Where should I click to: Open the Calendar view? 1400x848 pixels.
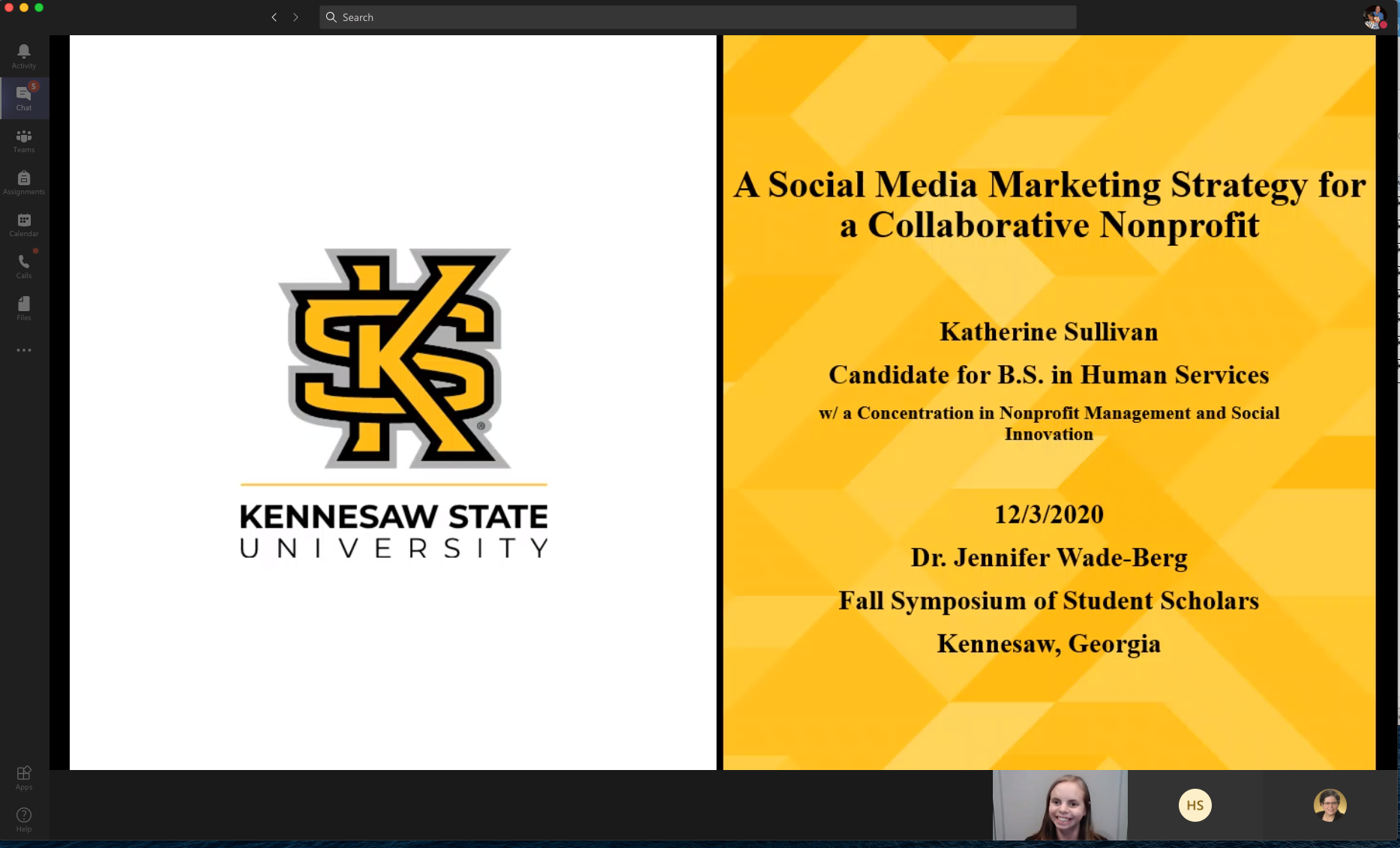click(24, 223)
